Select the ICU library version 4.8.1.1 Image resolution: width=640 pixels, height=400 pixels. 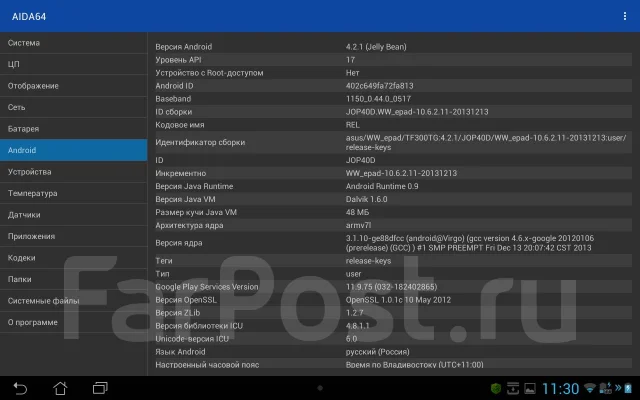pos(358,326)
